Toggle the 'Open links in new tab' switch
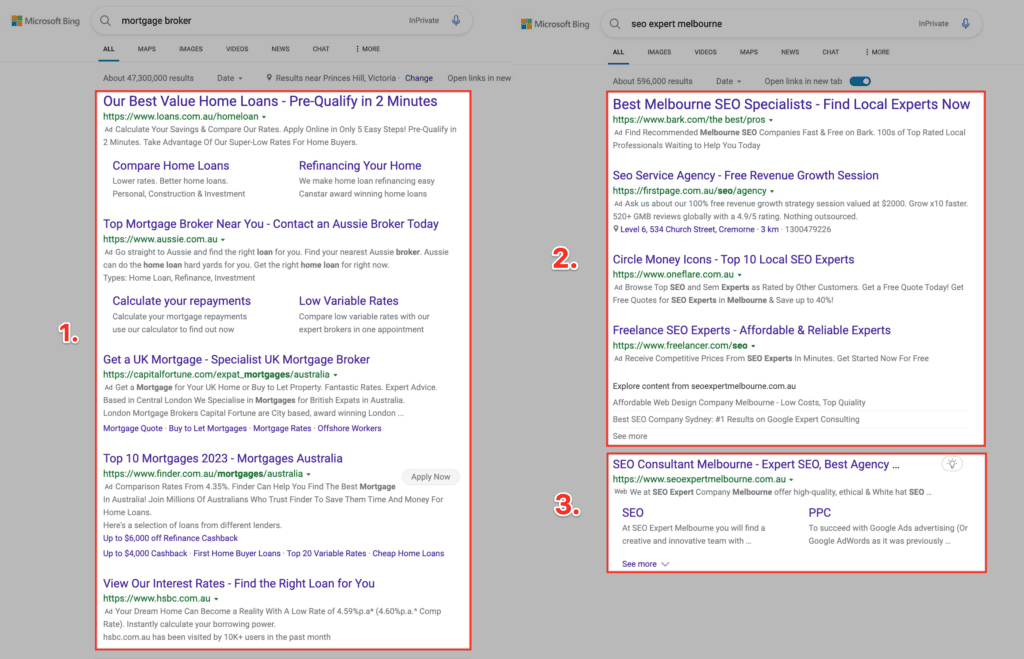This screenshot has height=659, width=1024. pyautogui.click(x=859, y=81)
